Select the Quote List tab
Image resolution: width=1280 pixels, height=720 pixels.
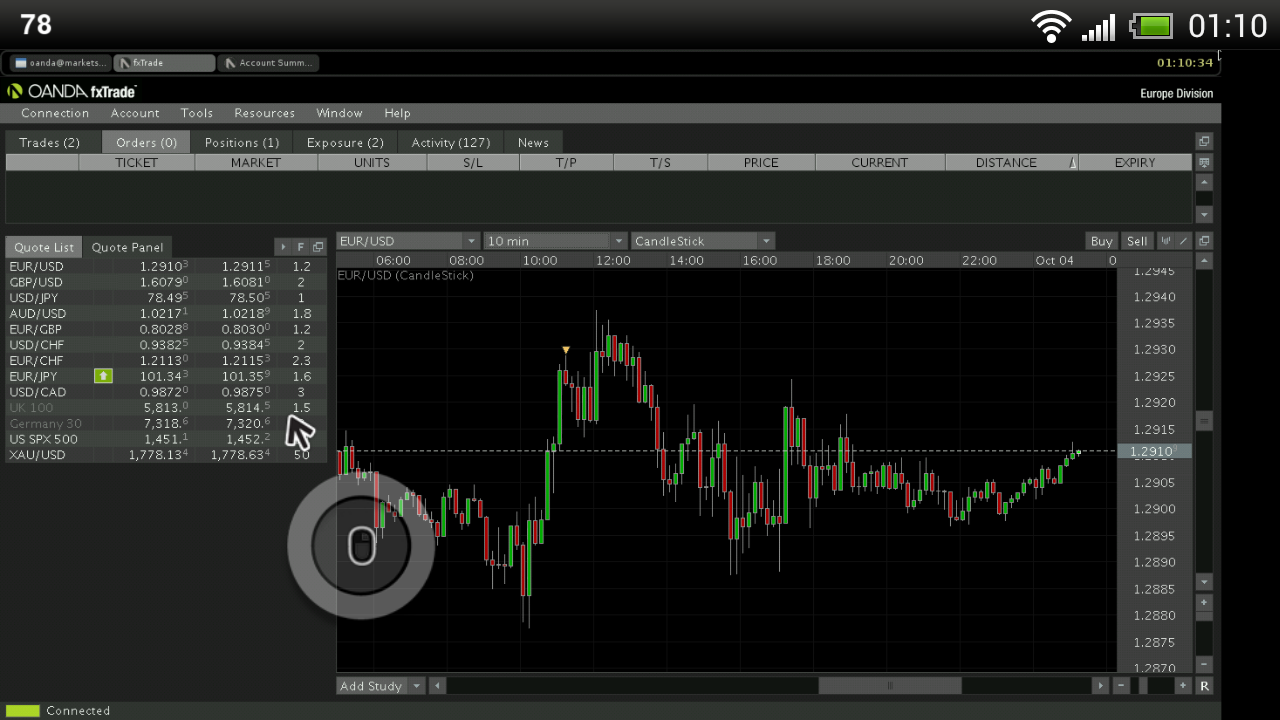click(x=44, y=247)
